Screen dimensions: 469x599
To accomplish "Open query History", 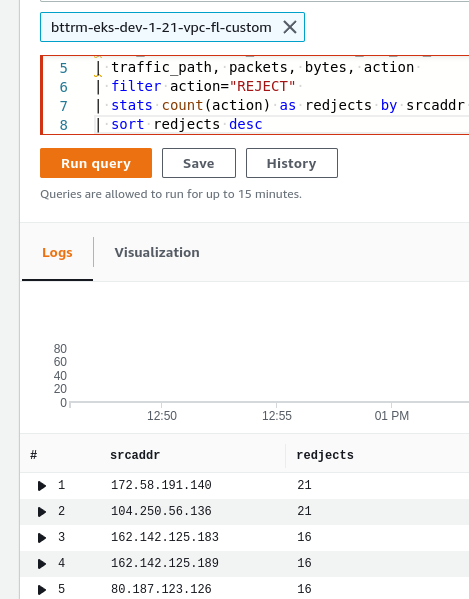I will click(x=291, y=163).
